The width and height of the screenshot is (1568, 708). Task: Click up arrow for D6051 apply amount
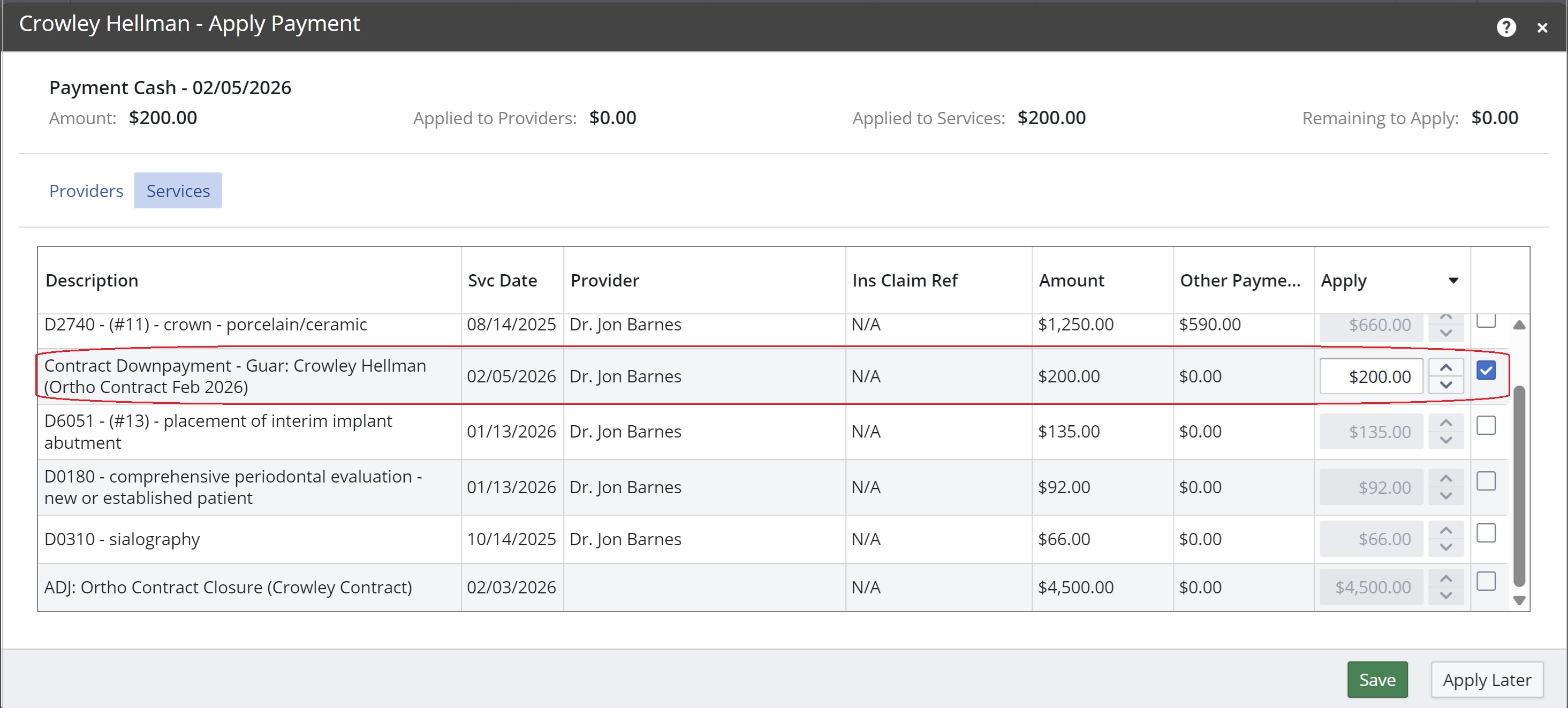pos(1445,423)
